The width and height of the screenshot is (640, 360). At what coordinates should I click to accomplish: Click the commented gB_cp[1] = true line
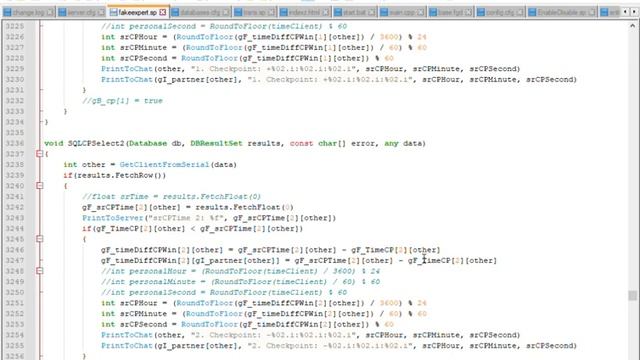(x=122, y=101)
